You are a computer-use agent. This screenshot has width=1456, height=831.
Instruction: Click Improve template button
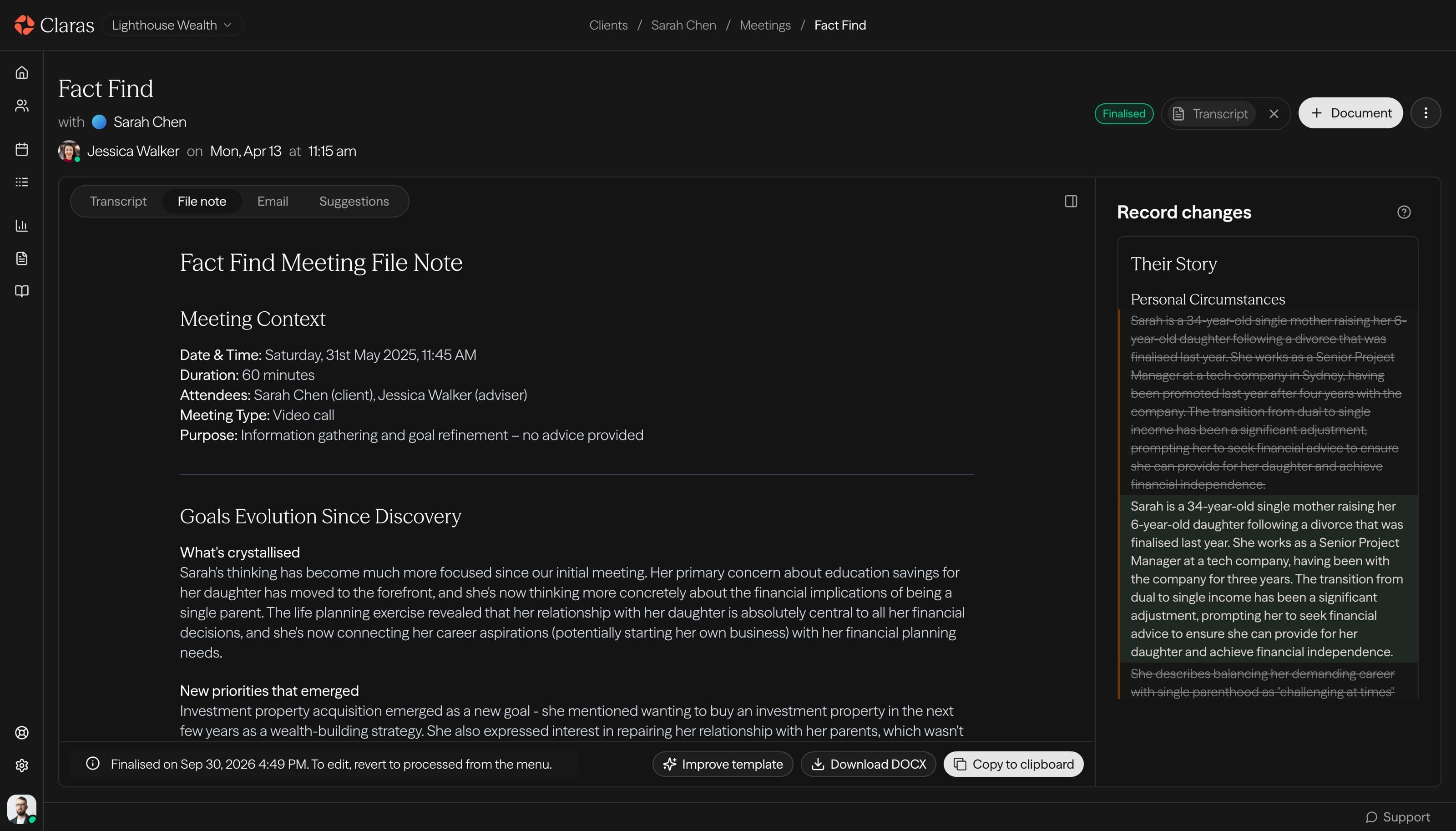[722, 764]
